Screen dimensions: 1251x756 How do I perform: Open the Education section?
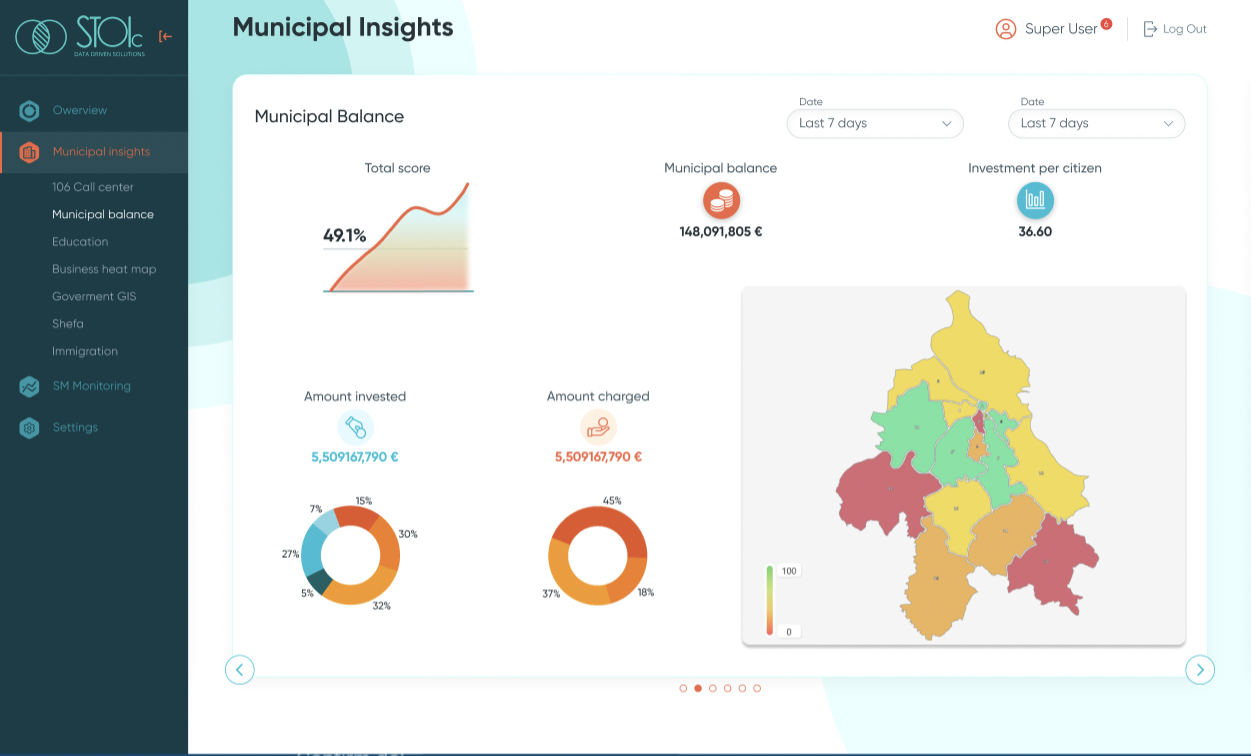(80, 242)
